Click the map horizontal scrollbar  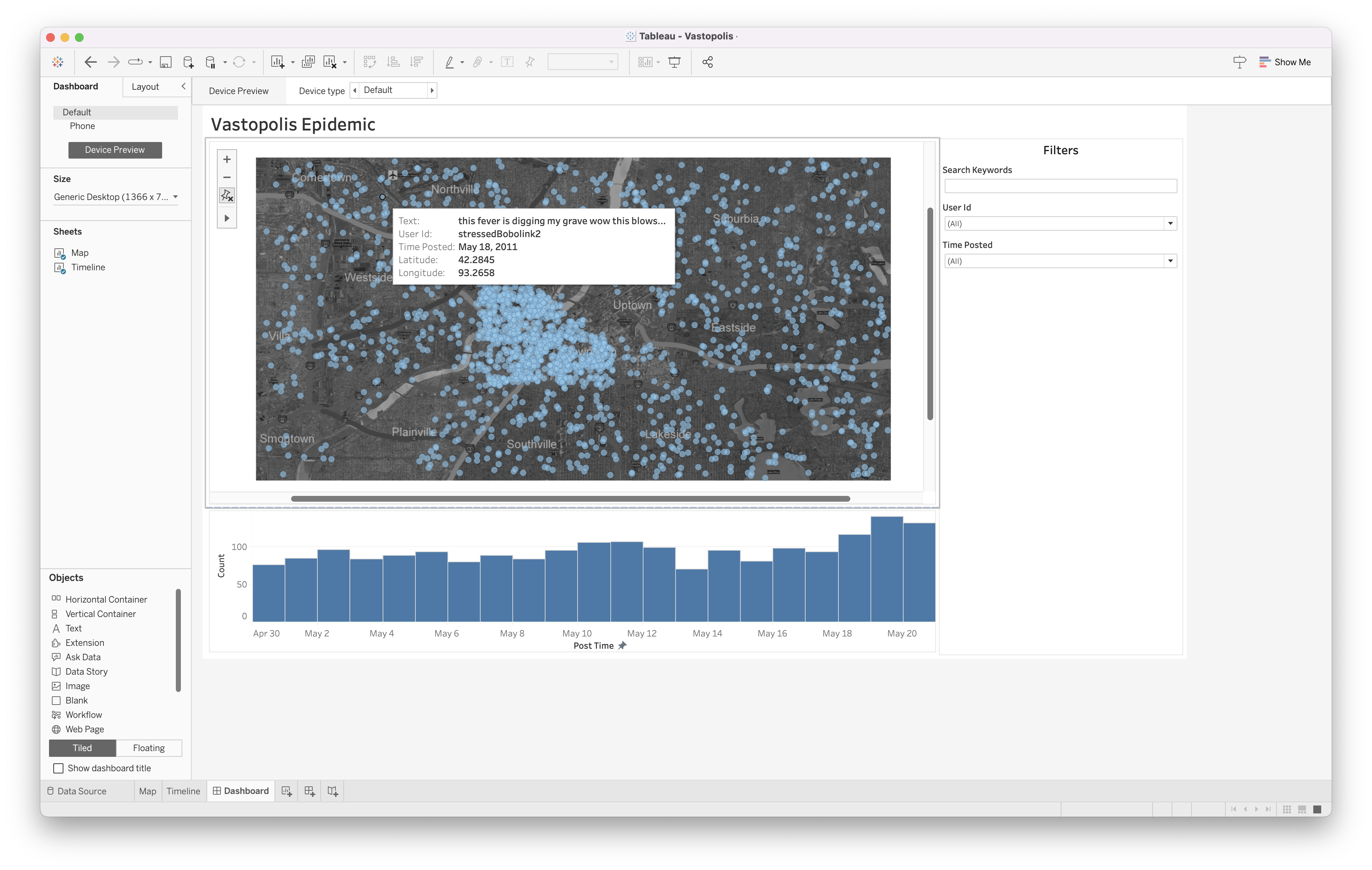tap(570, 499)
